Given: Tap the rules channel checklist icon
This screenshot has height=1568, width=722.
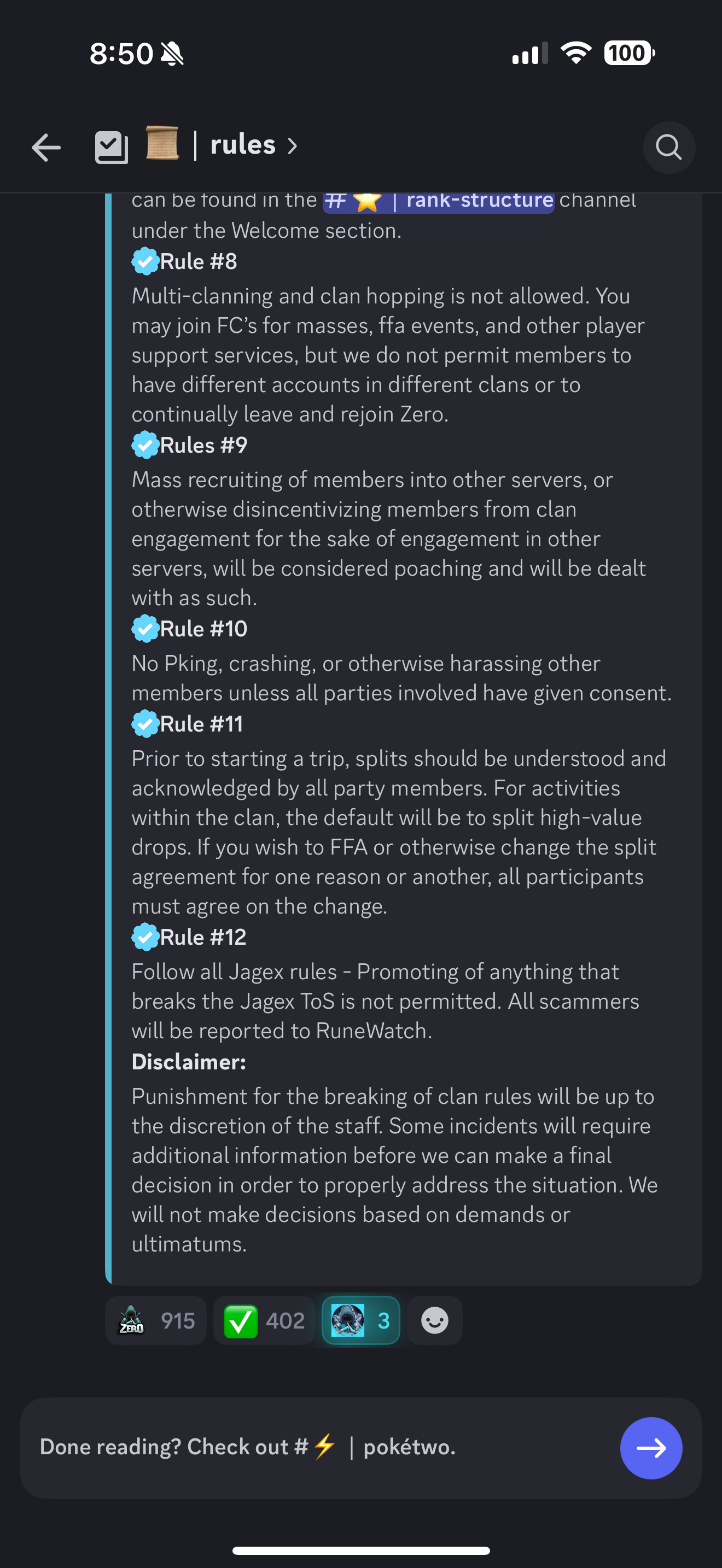Looking at the screenshot, I should [x=112, y=147].
